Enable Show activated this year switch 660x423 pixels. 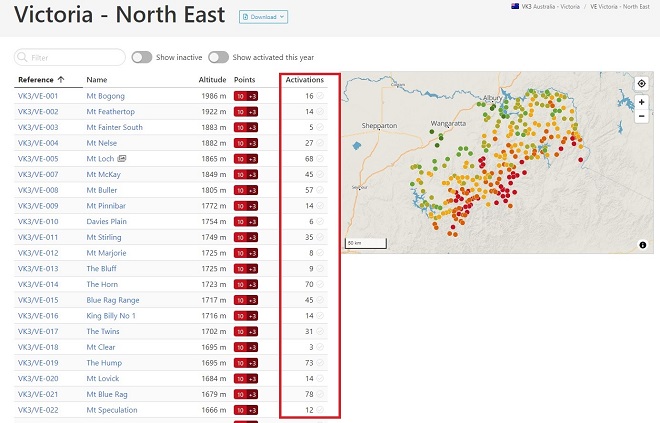tap(218, 57)
